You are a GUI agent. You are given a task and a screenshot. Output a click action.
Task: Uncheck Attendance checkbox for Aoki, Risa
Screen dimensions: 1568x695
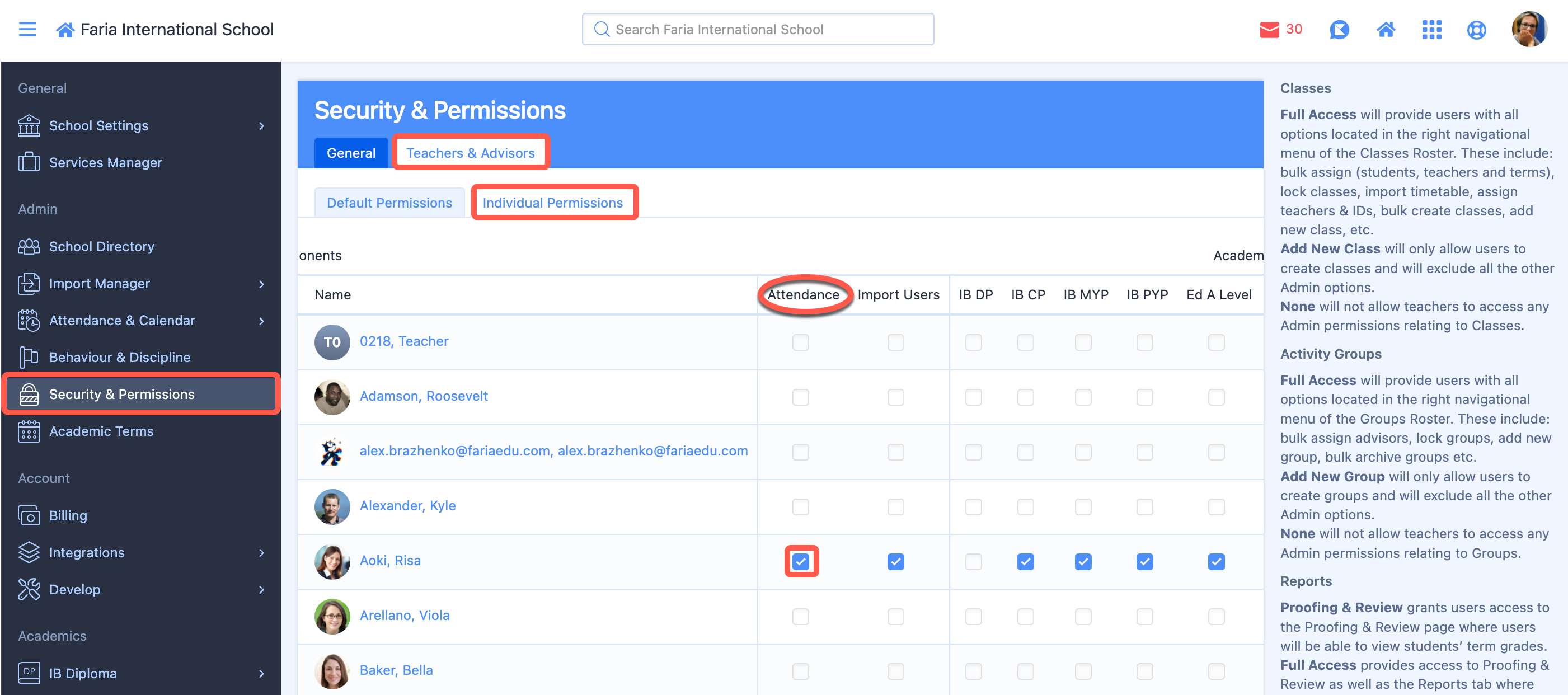[800, 561]
